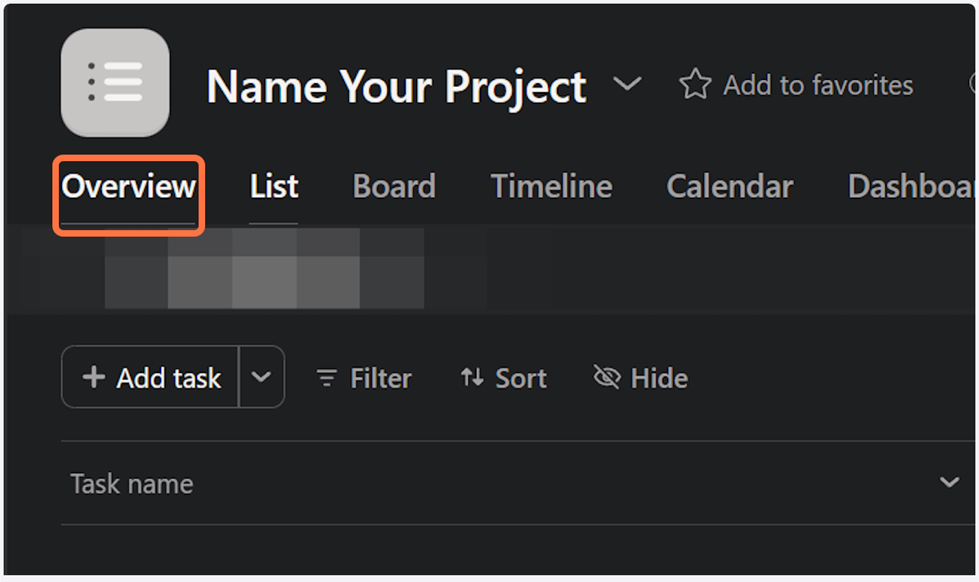Screen dimensions: 979x582
Task: Show the Calendar tab
Action: click(729, 187)
